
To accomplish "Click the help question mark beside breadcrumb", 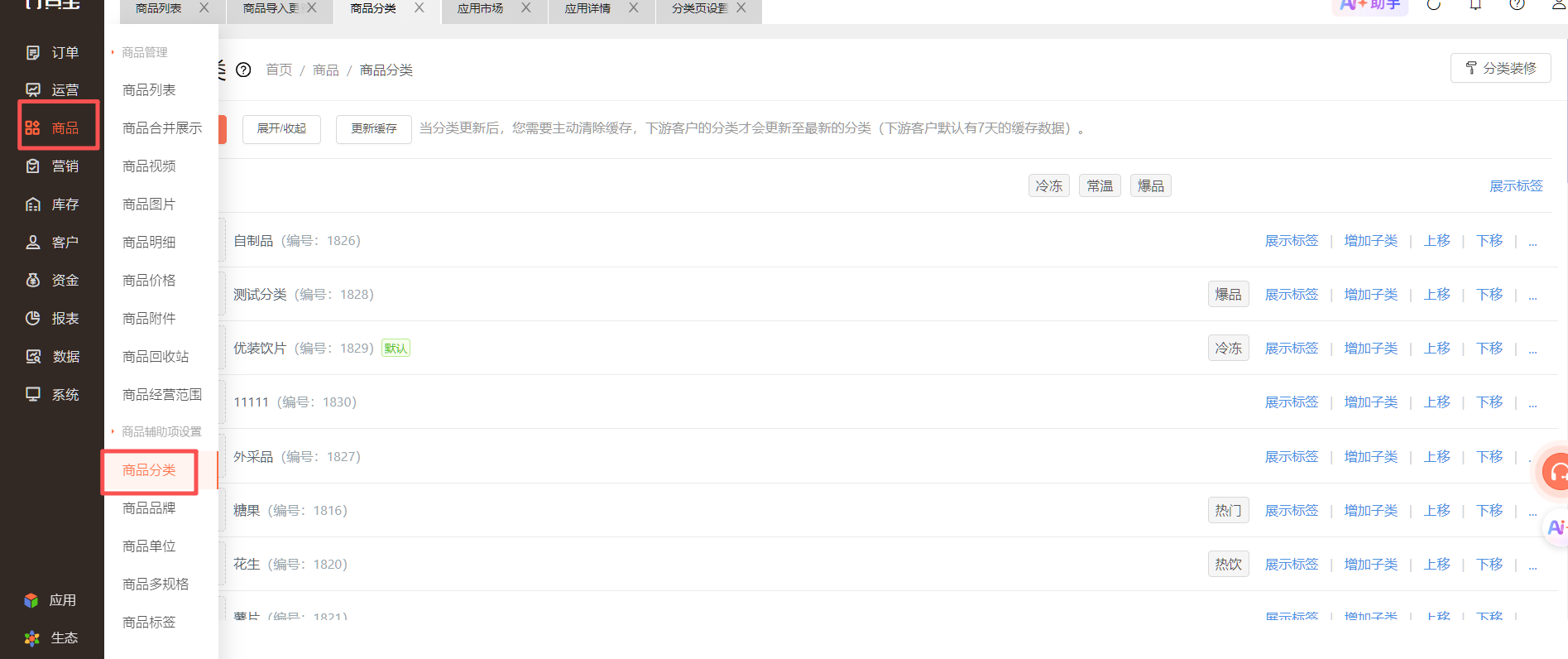I will tap(243, 70).
